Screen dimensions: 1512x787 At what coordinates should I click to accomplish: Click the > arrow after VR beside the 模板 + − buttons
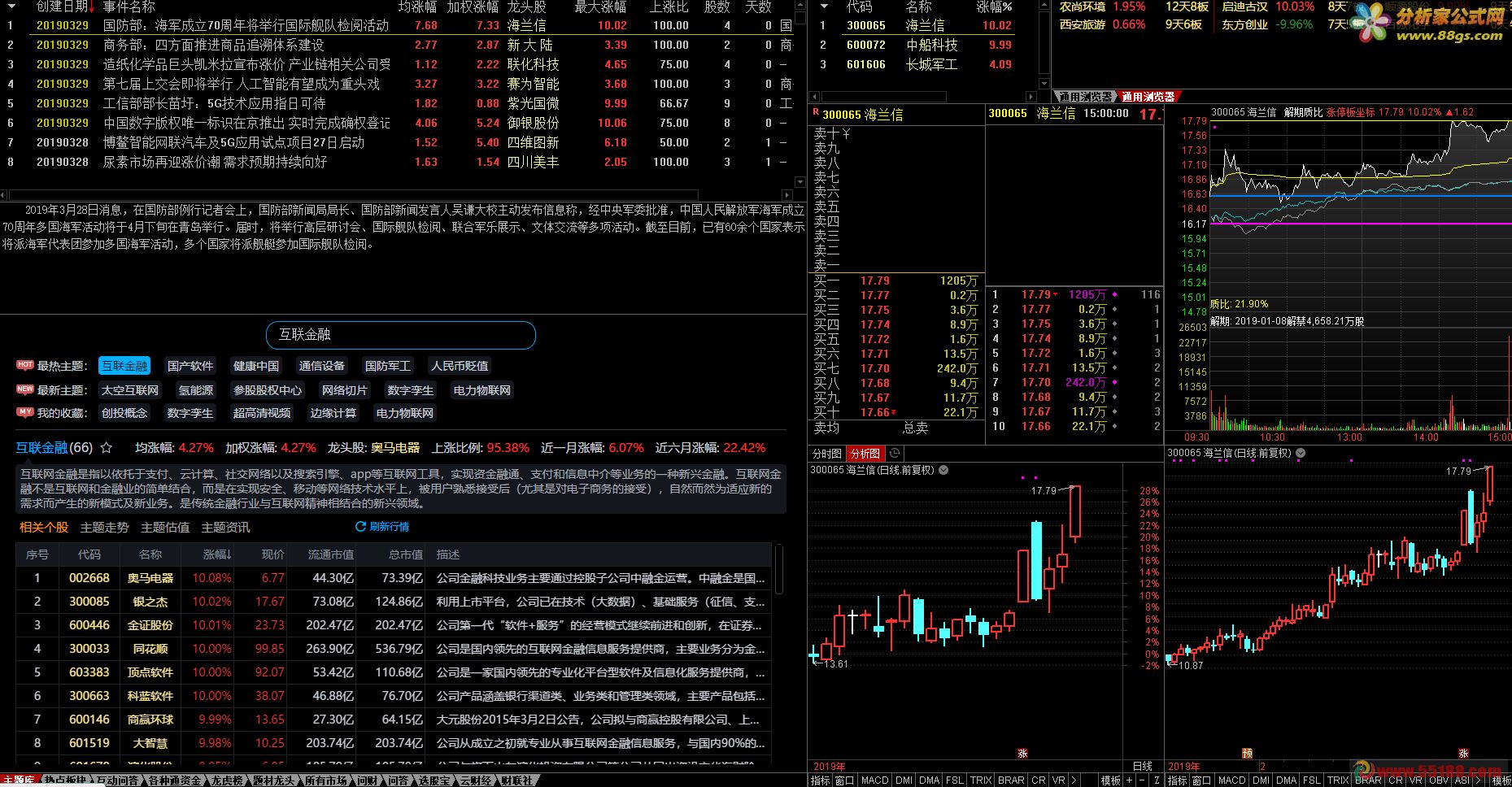[x=1074, y=780]
